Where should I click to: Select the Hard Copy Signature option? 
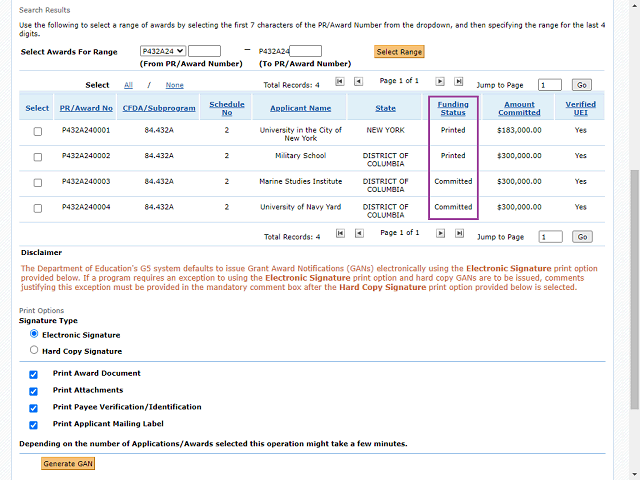coord(35,351)
